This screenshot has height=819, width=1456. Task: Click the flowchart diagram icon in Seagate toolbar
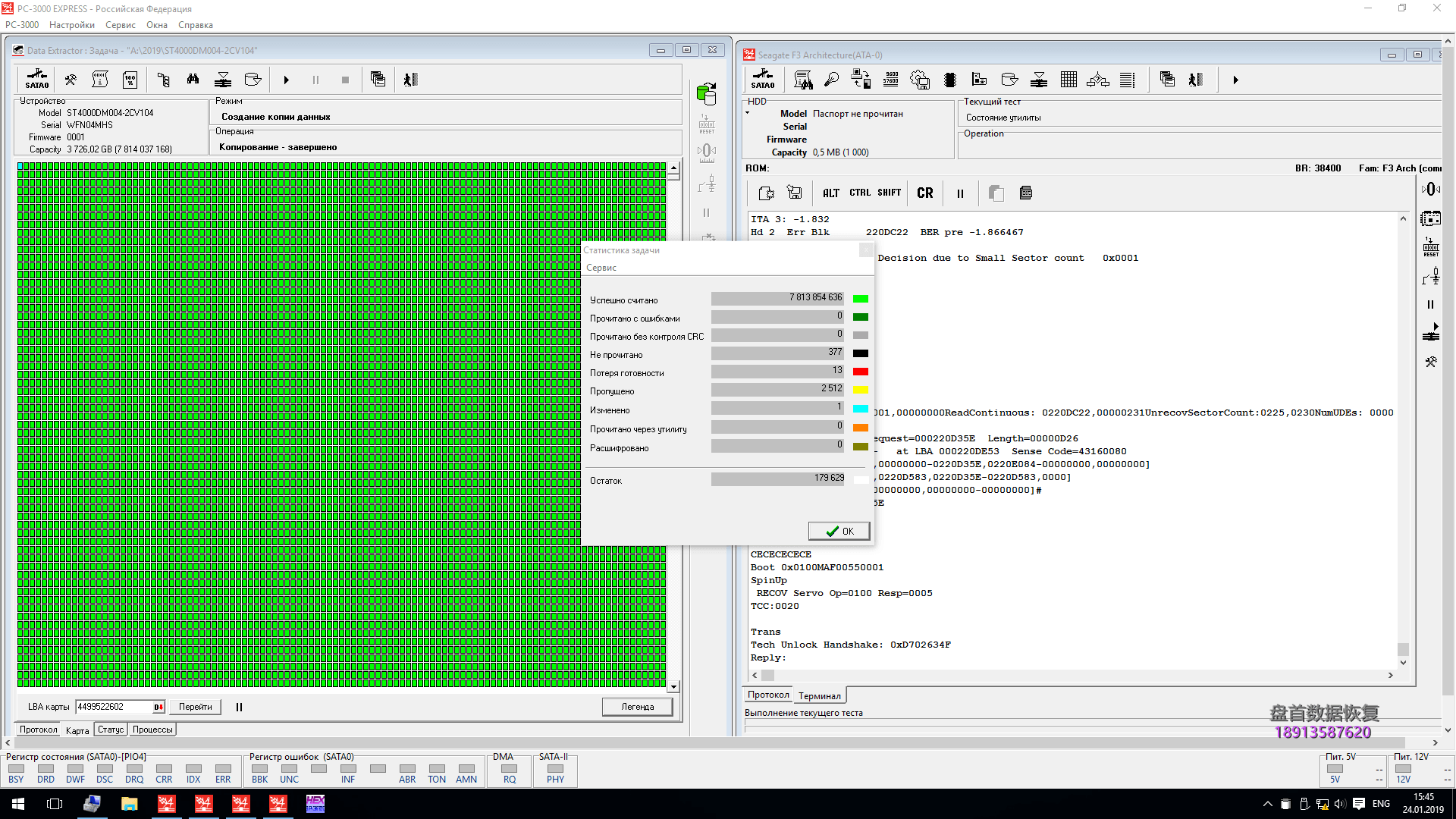pos(1097,80)
